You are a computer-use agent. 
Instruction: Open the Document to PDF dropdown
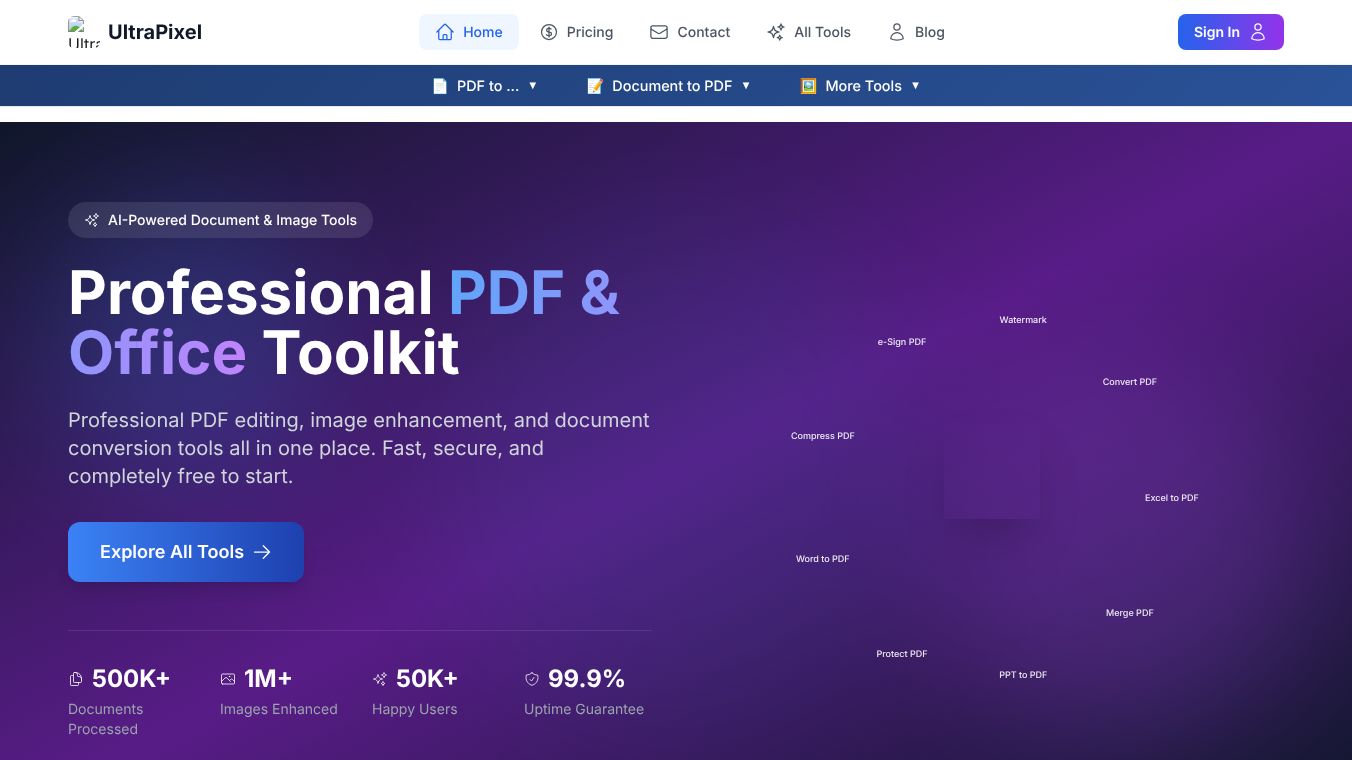click(x=668, y=86)
